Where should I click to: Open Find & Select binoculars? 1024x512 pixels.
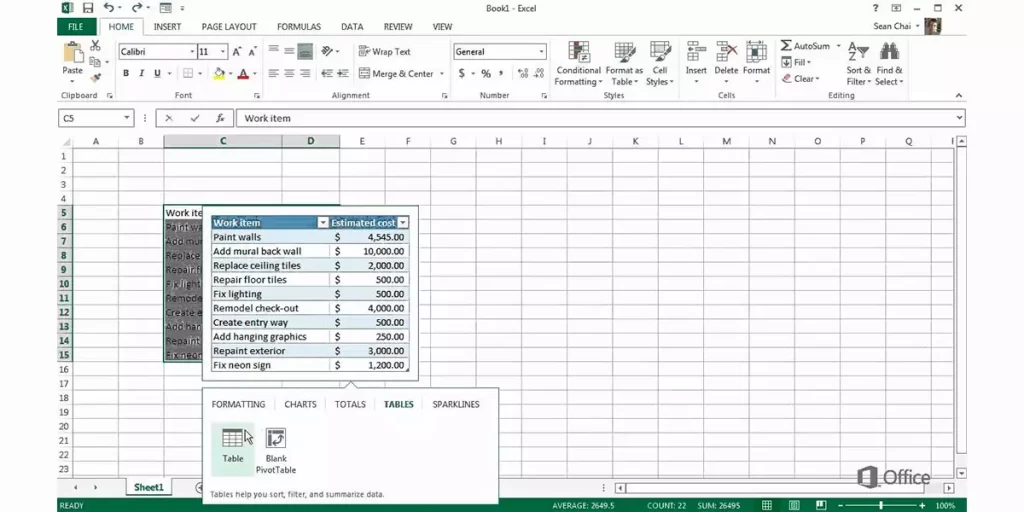tap(889, 64)
